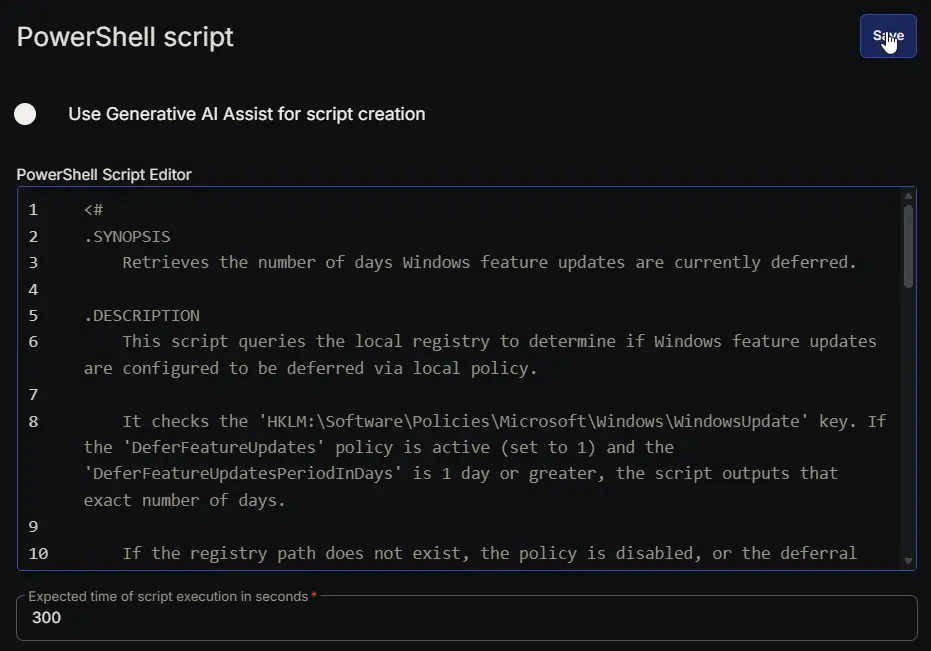The image size is (931, 651).
Task: Click the script editor scrollbar thumb
Action: tap(908, 245)
